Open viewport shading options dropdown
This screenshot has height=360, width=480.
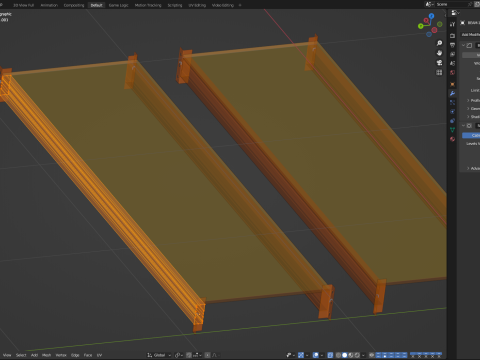pos(363,355)
